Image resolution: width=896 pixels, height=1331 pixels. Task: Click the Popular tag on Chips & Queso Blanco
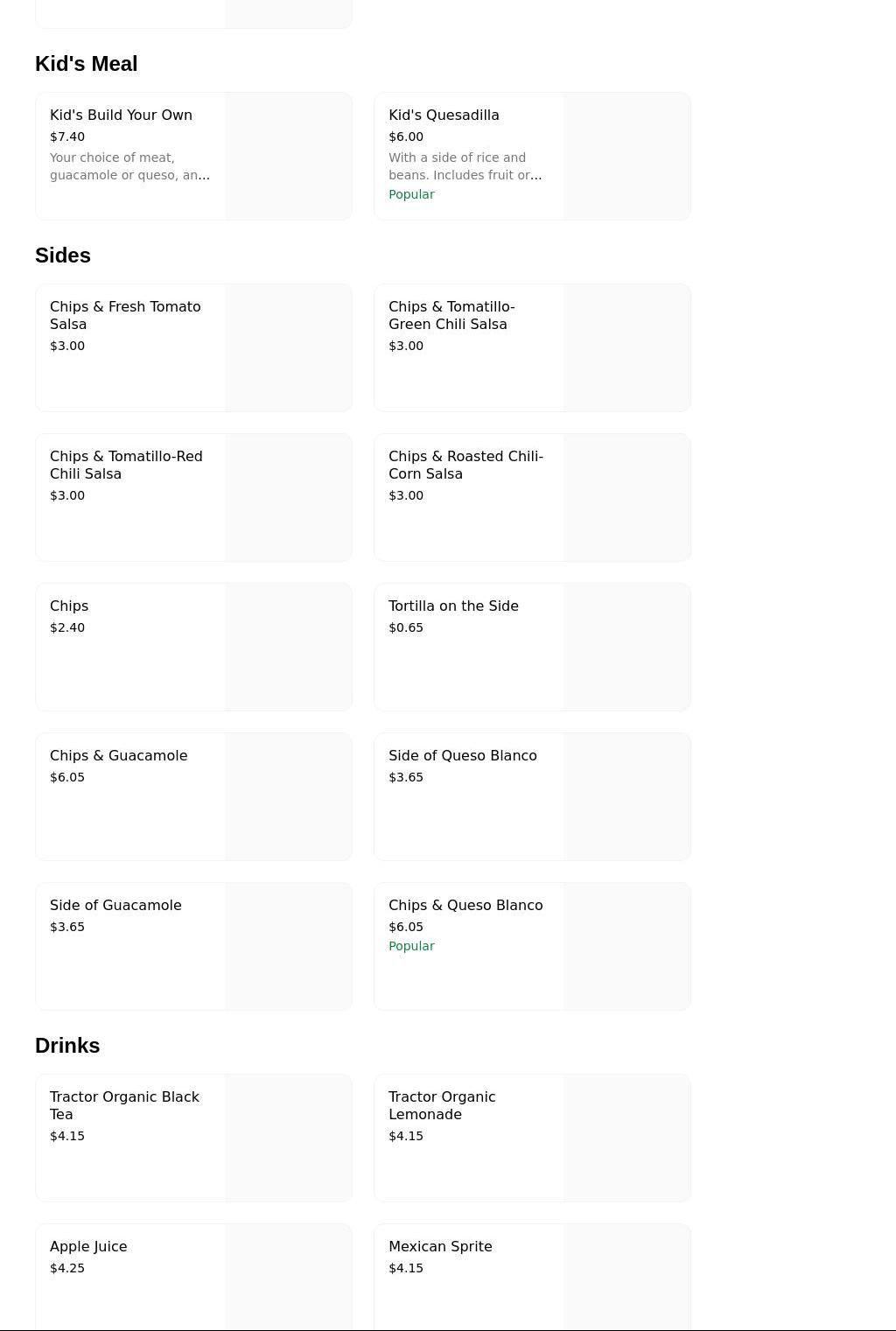coord(411,946)
